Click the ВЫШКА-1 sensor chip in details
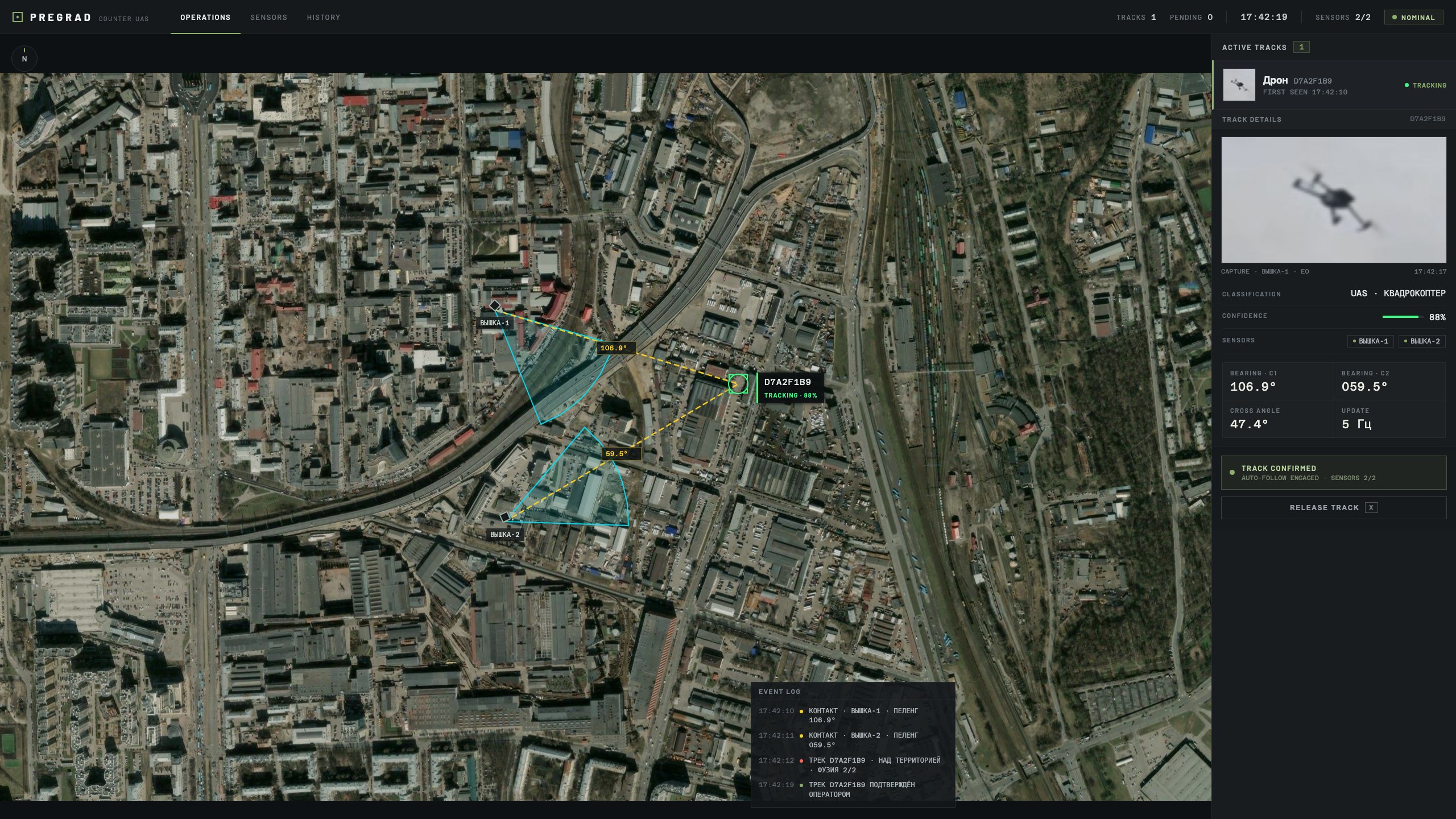The image size is (1456, 819). pyautogui.click(x=1371, y=341)
